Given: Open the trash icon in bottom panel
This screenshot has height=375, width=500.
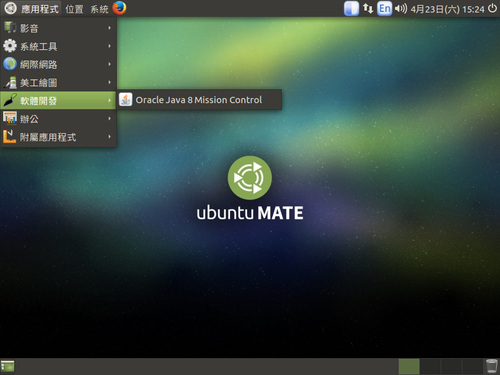Looking at the screenshot, I should pyautogui.click(x=491, y=366).
